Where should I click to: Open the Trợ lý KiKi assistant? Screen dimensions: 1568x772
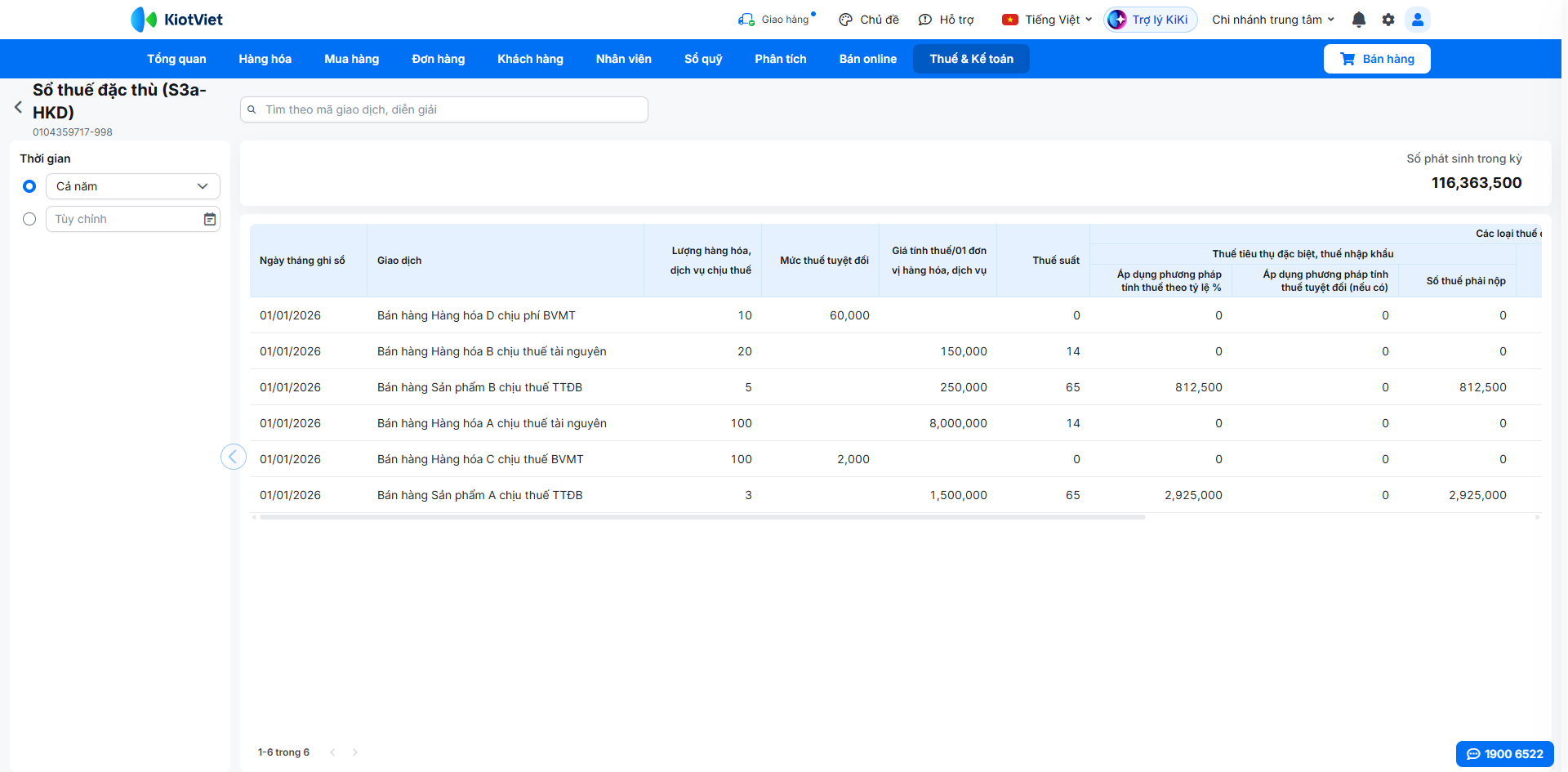click(x=1151, y=20)
